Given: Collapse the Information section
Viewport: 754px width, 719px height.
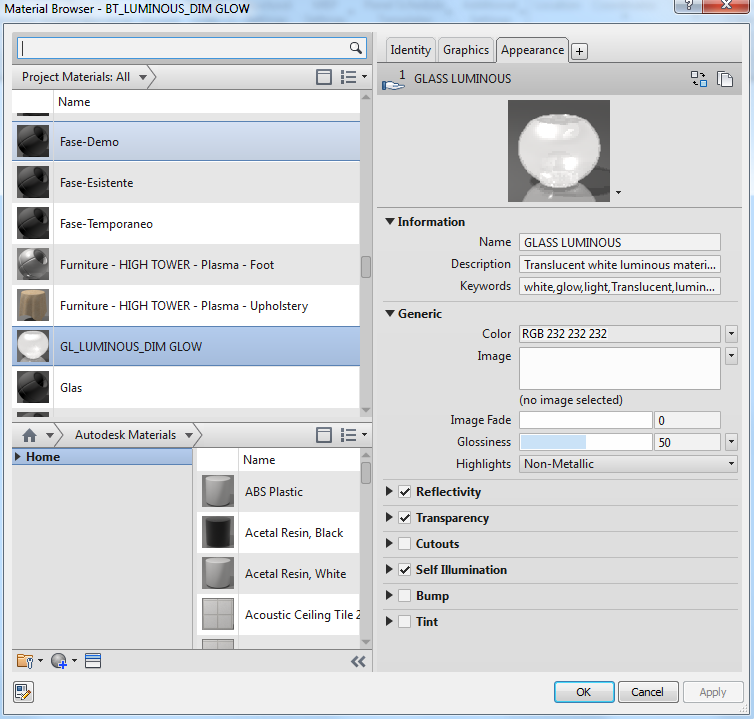Looking at the screenshot, I should (x=390, y=222).
